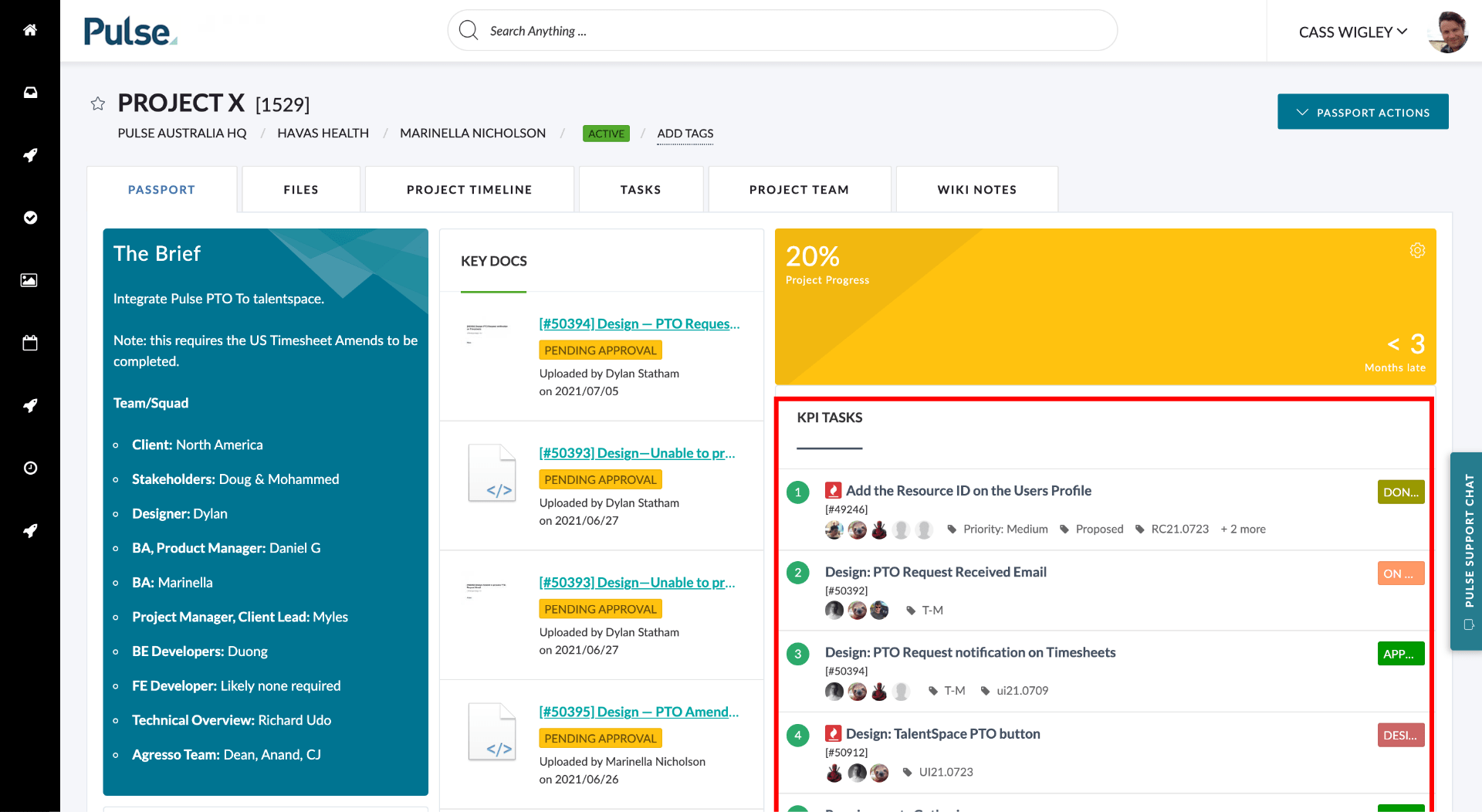
Task: Open the inbox tray icon in sidebar
Action: 30,93
